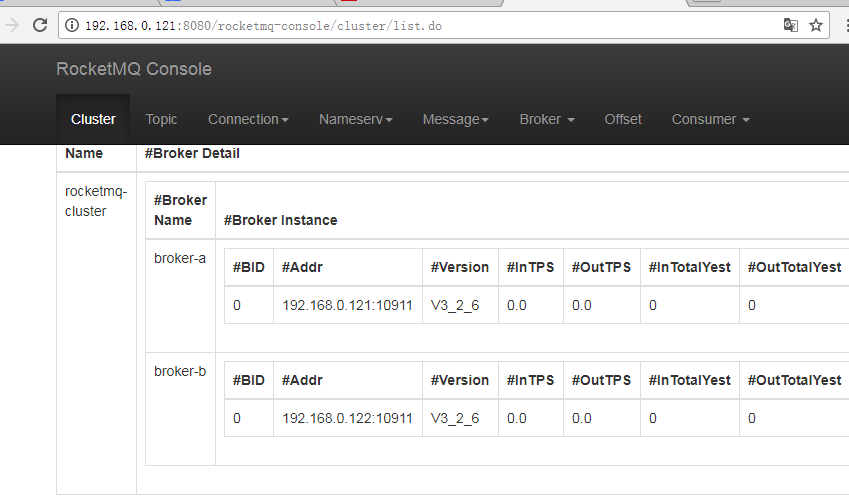The image size is (849, 503).
Task: Go to the Offset menu item
Action: tap(623, 119)
